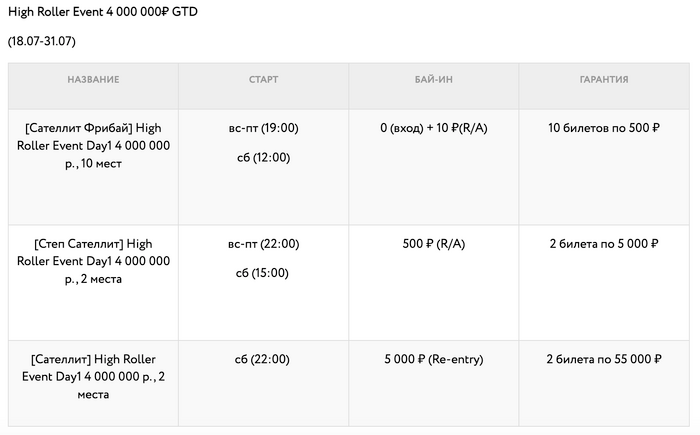
Task: Click the date range (18.07-31.07) text
Action: [41, 41]
